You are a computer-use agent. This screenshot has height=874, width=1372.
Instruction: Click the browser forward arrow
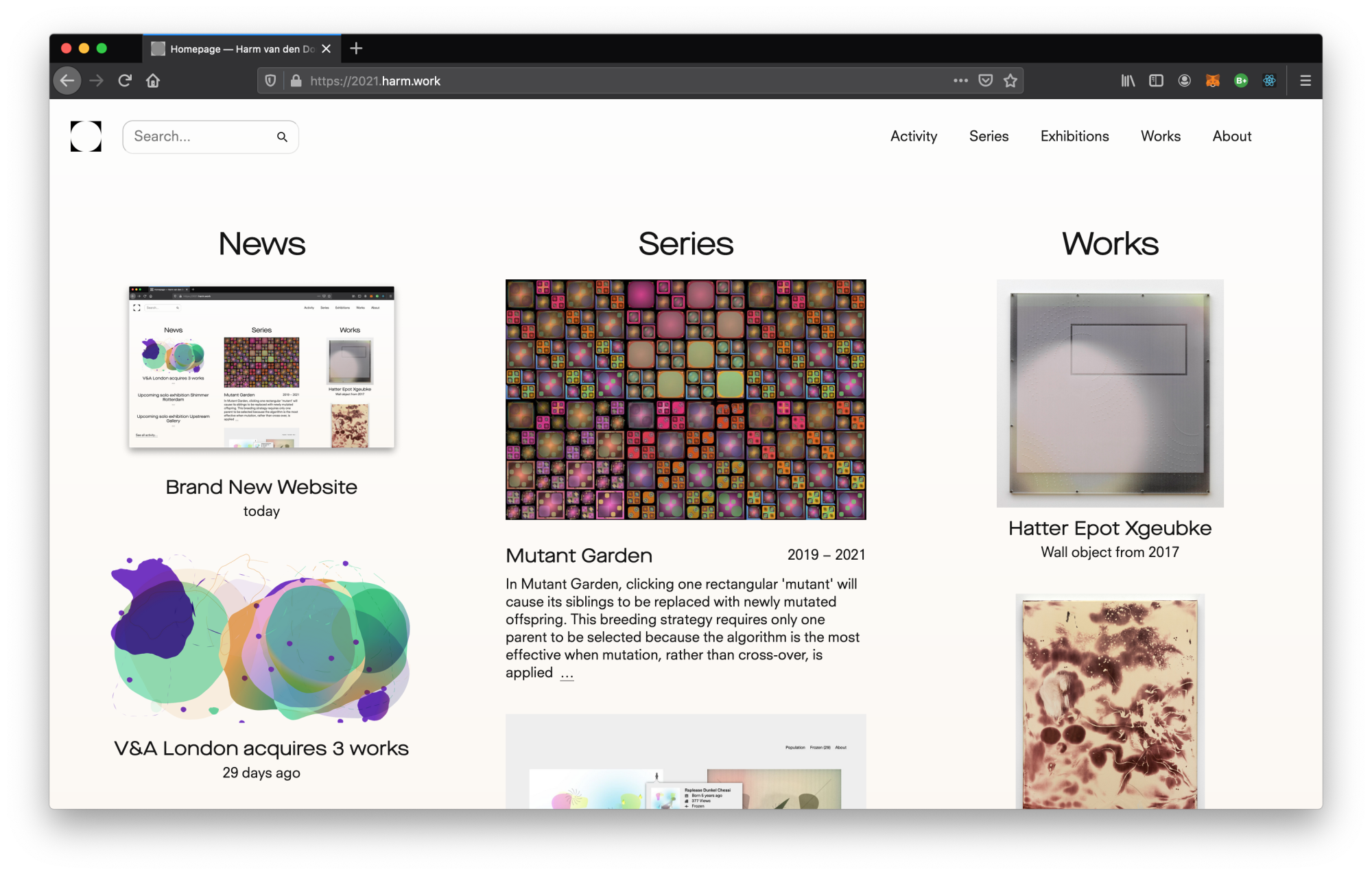tap(97, 81)
